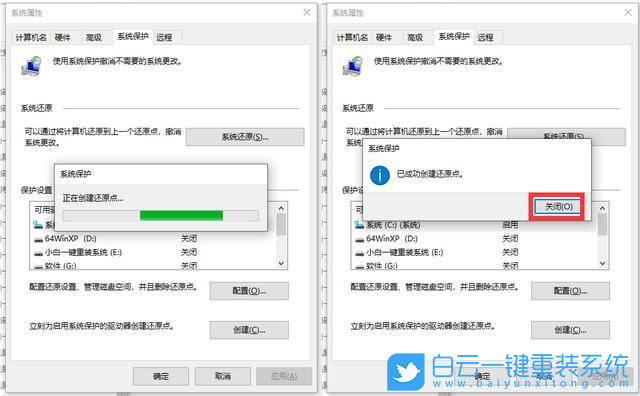This screenshot has width=640, height=396.
Task: Click 关闭(O) in restore point success dialog
Action: (559, 207)
